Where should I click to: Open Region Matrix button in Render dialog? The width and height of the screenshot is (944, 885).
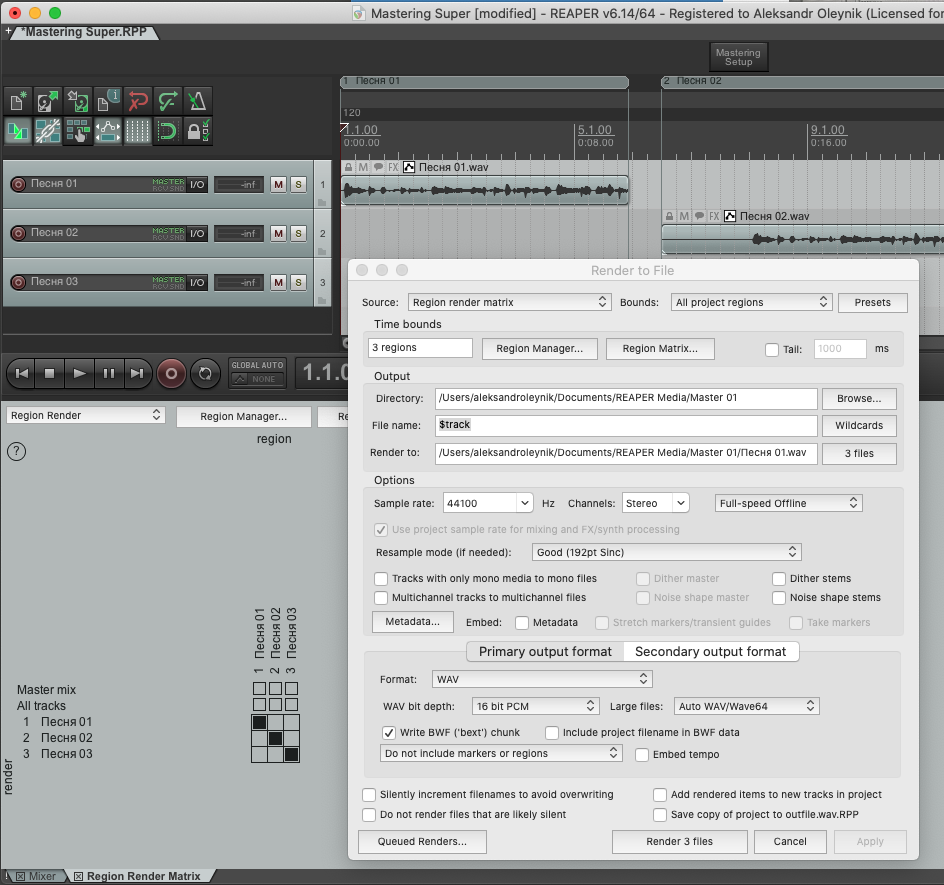coord(660,349)
